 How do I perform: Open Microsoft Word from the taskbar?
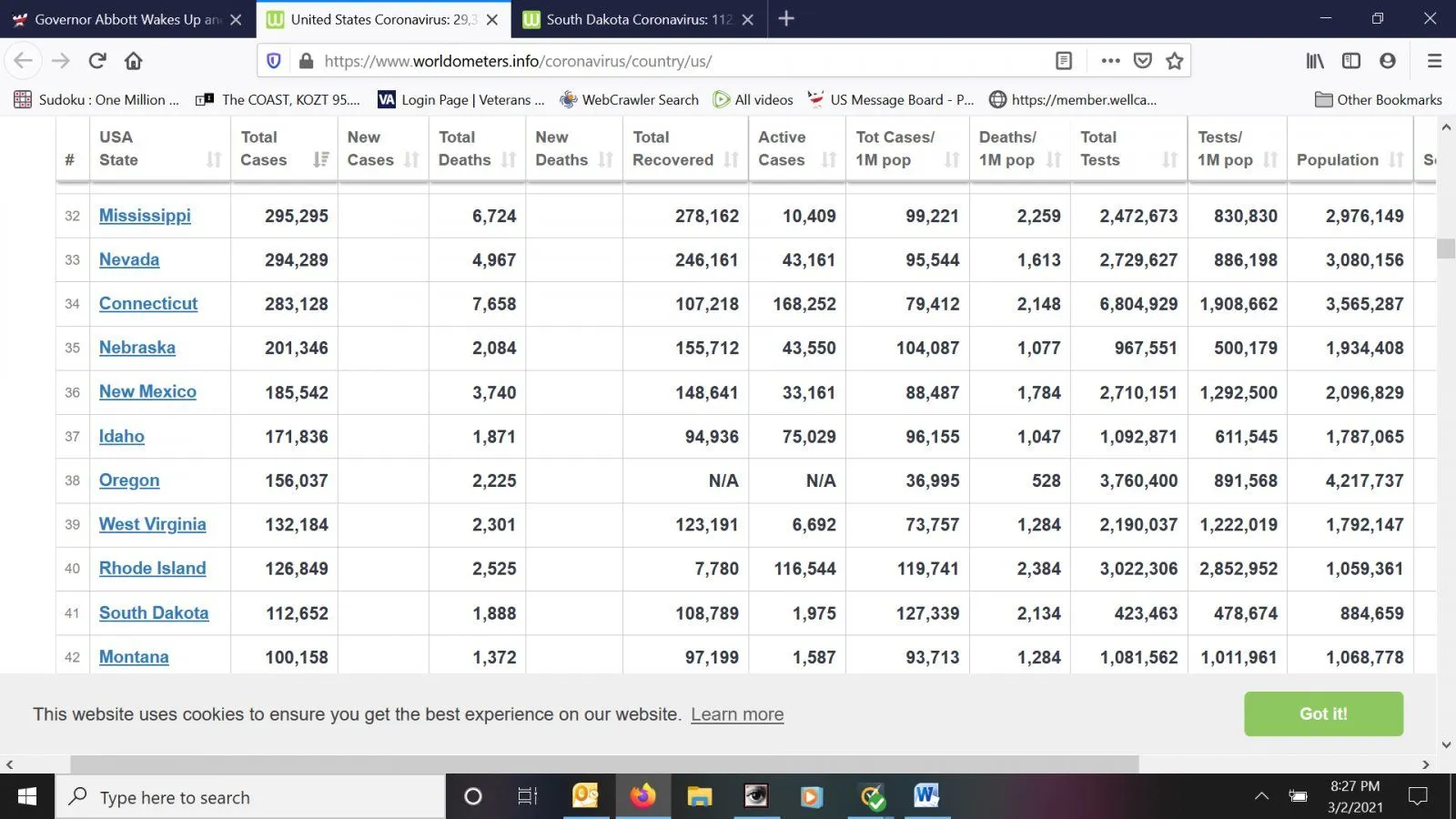926,797
